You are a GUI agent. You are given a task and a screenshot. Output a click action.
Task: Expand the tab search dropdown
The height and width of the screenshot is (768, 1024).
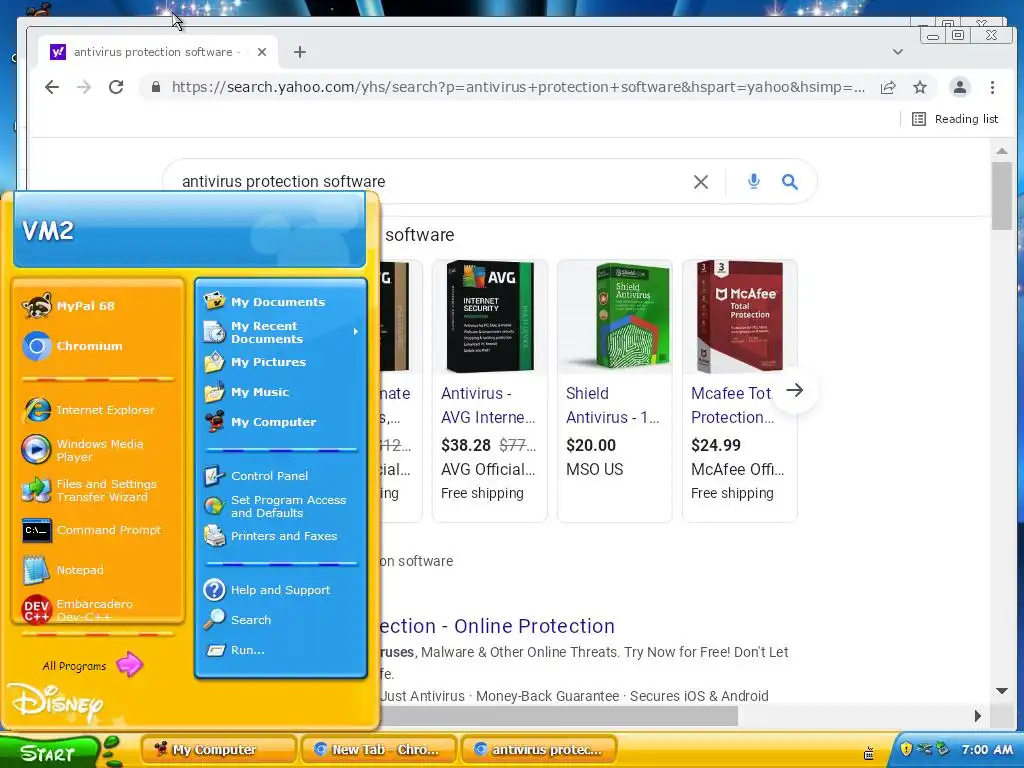click(898, 52)
